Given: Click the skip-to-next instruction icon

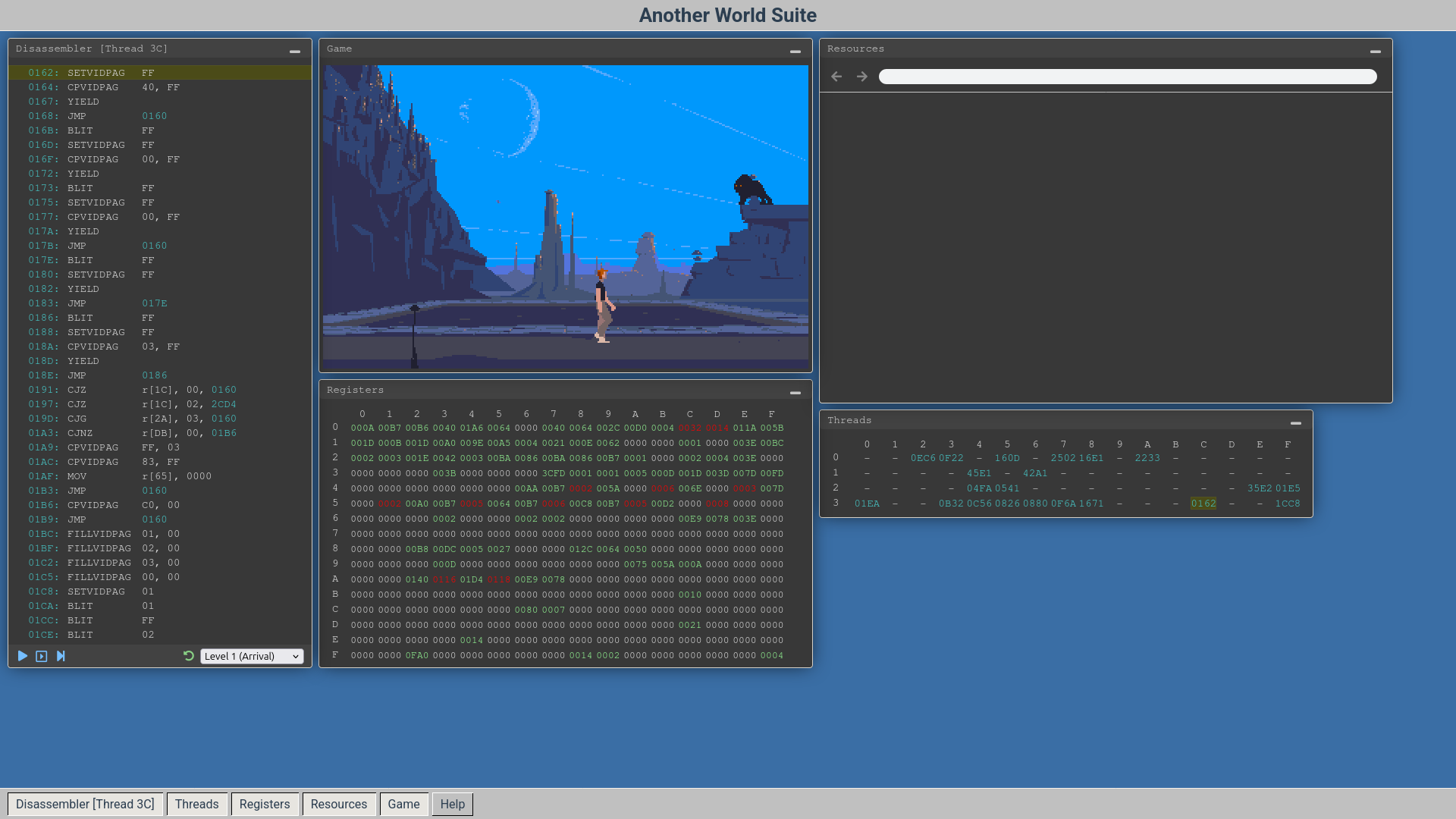Looking at the screenshot, I should (x=61, y=657).
